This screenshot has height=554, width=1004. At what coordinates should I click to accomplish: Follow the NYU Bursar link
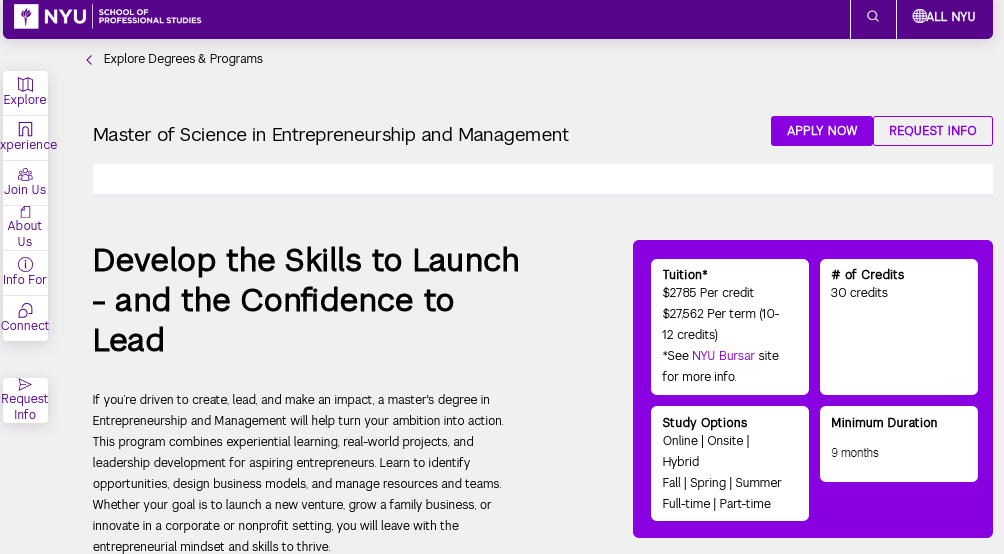pos(723,355)
